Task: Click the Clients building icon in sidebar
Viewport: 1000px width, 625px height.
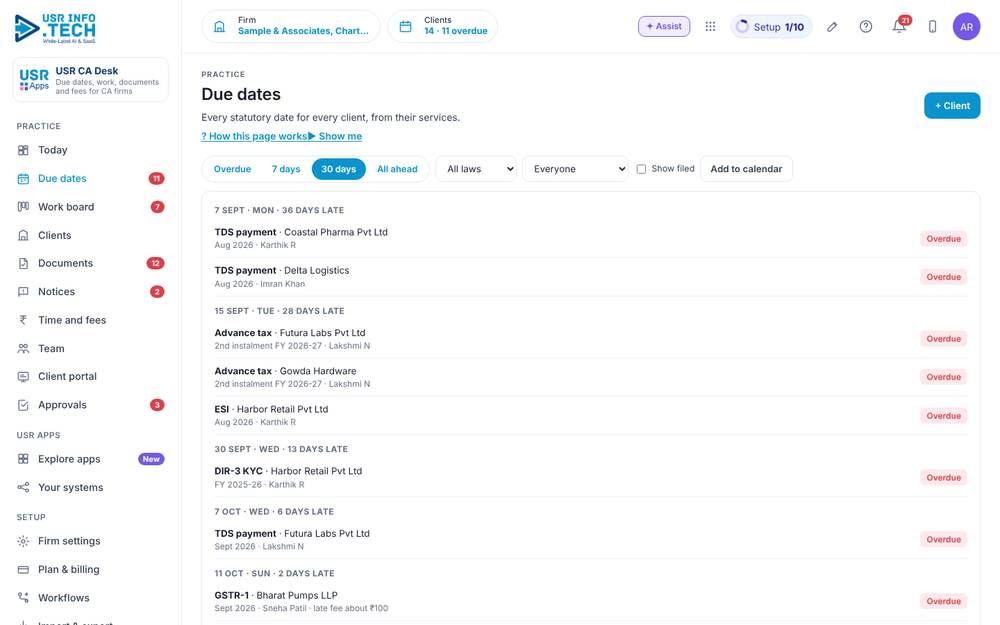Action: pos(23,235)
